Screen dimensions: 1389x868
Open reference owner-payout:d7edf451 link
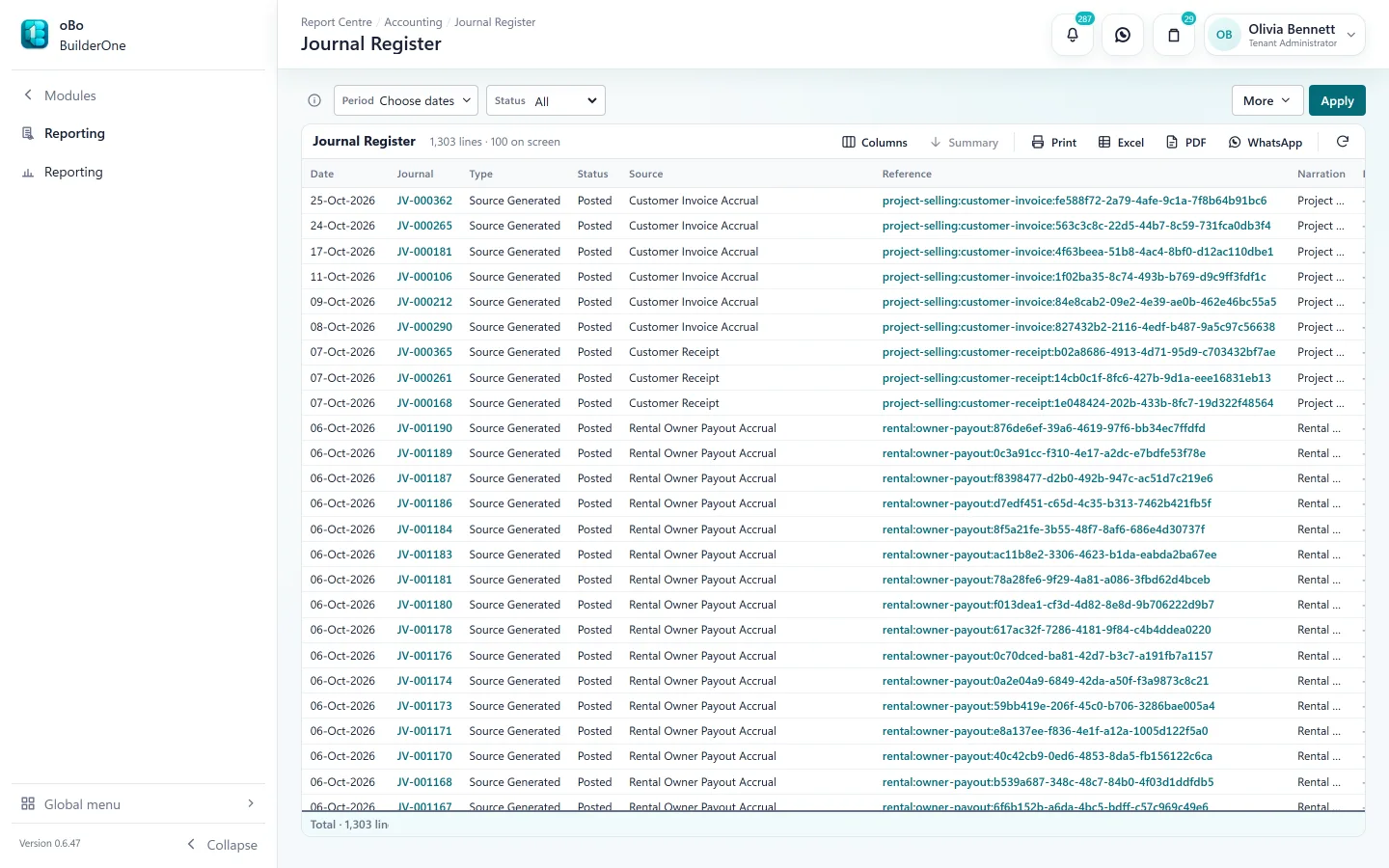(x=1047, y=503)
